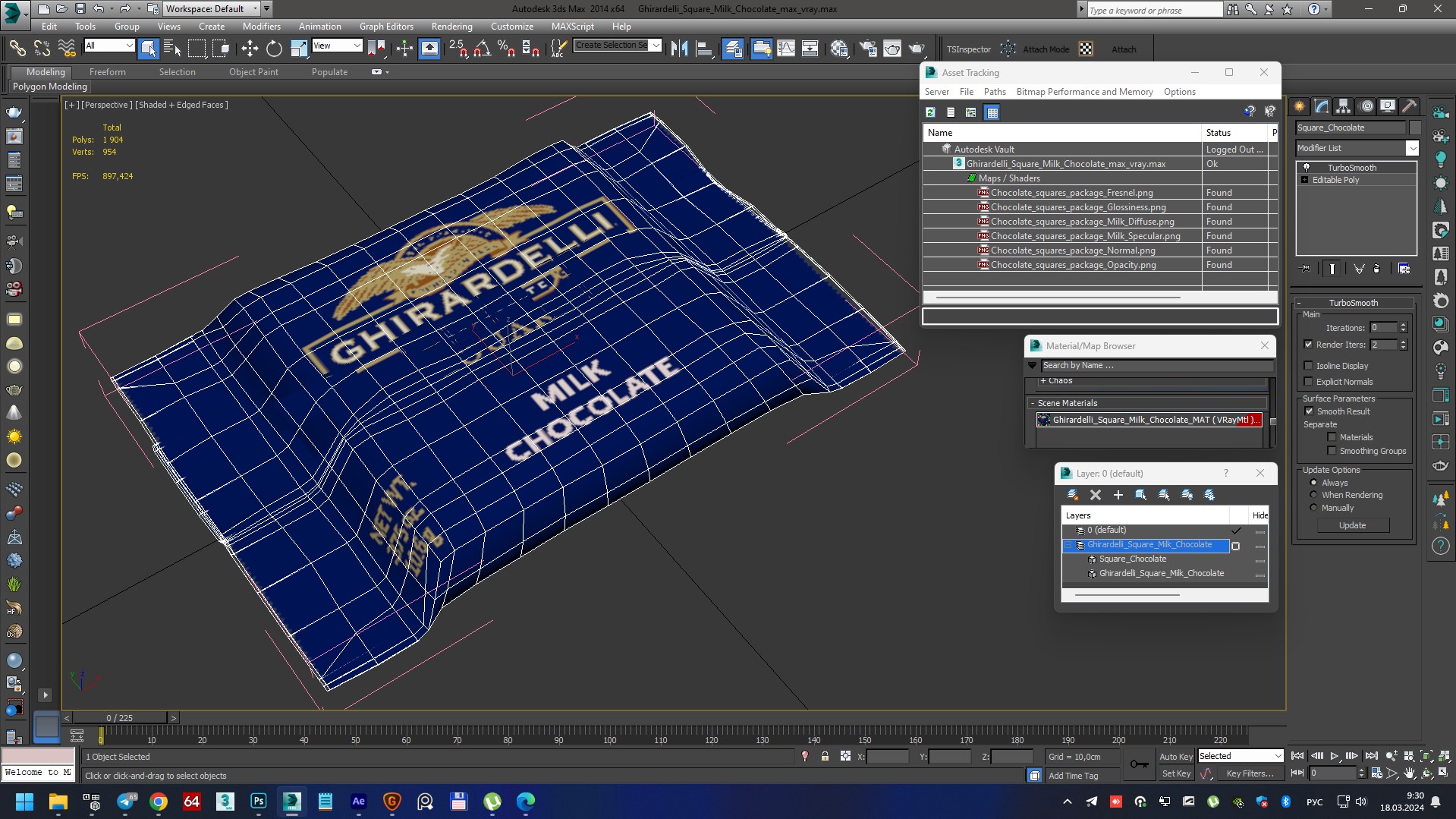Click the Update button in TurboSmooth
Image resolution: width=1456 pixels, height=819 pixels.
1352,525
